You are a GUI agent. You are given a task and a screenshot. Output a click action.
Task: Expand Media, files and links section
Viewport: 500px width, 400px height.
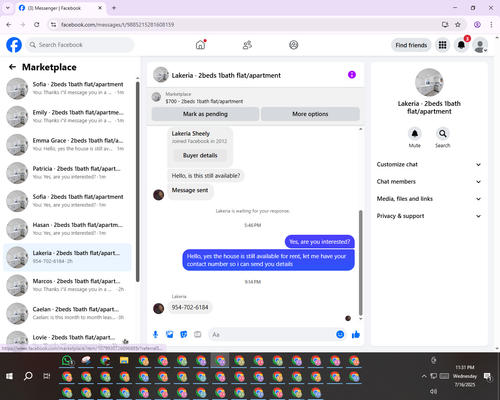[429, 199]
